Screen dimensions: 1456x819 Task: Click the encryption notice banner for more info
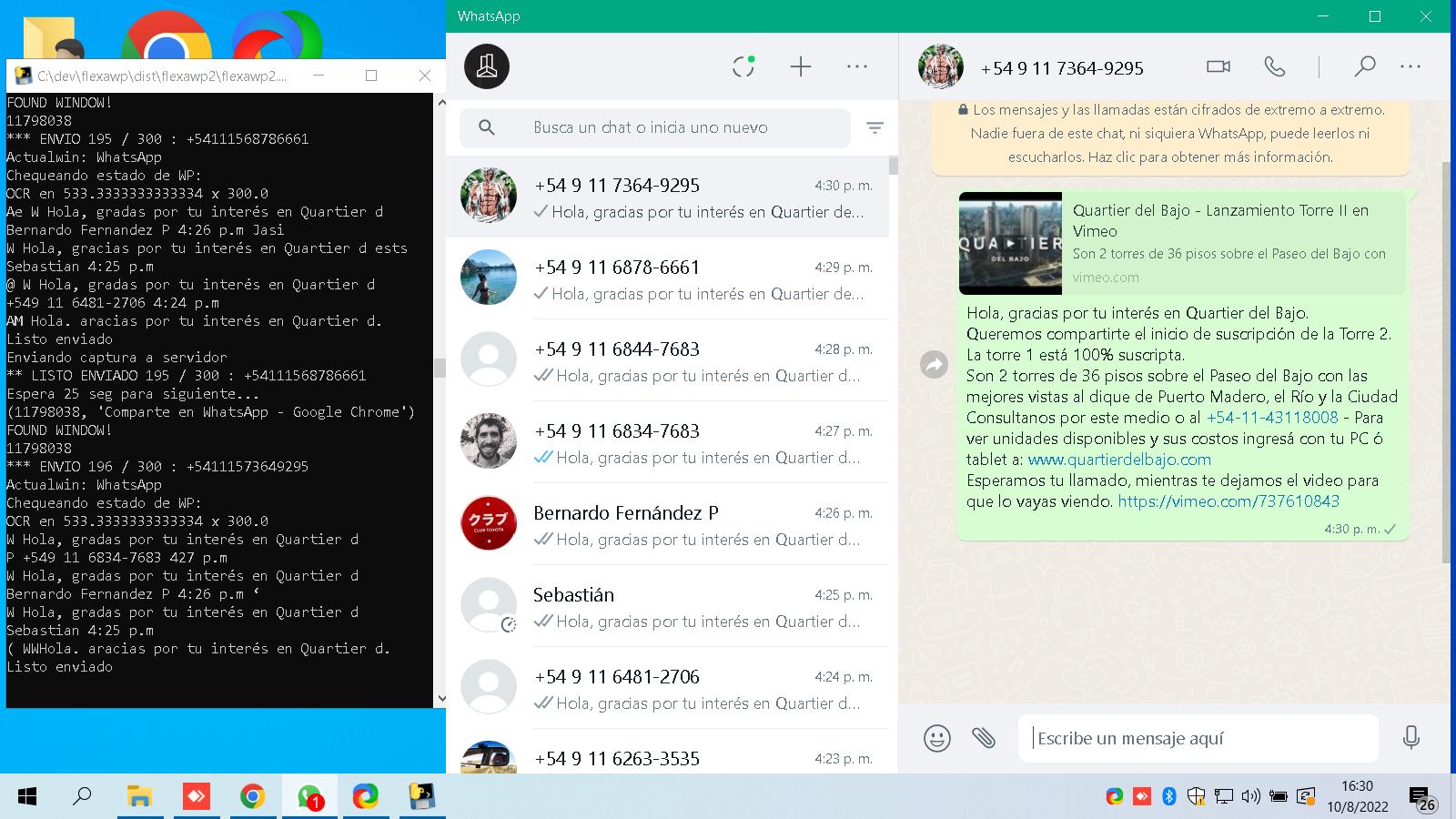(1170, 134)
